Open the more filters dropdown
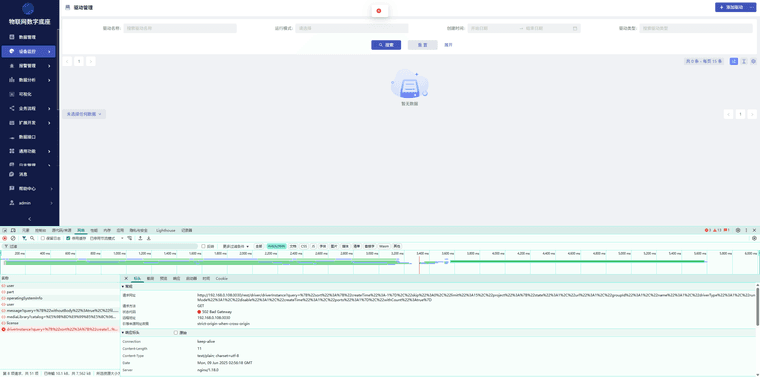 coord(236,246)
